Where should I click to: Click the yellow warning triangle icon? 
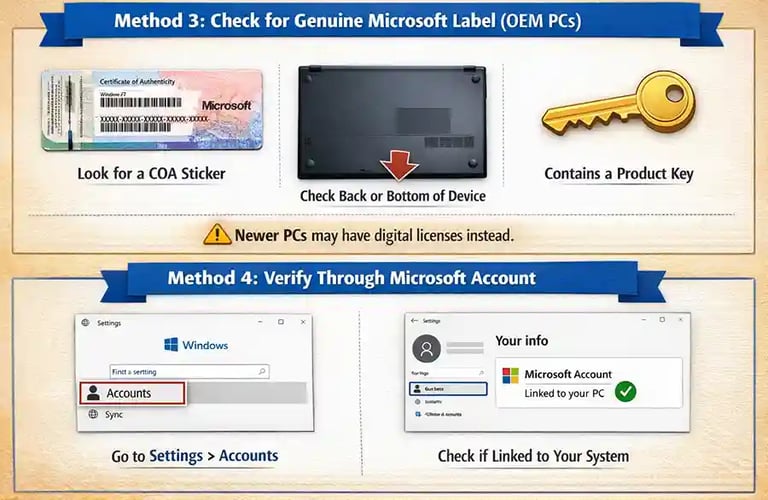tap(217, 235)
